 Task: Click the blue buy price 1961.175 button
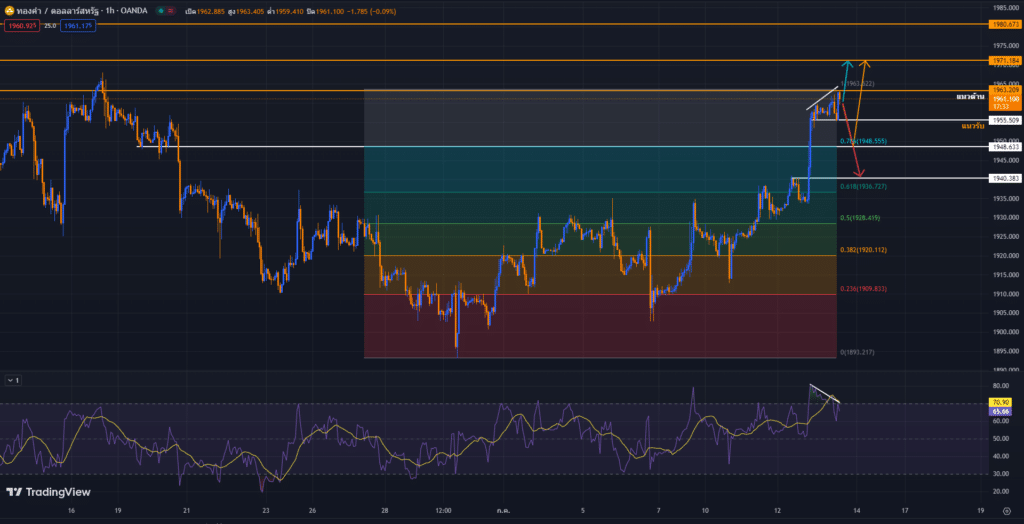77,25
